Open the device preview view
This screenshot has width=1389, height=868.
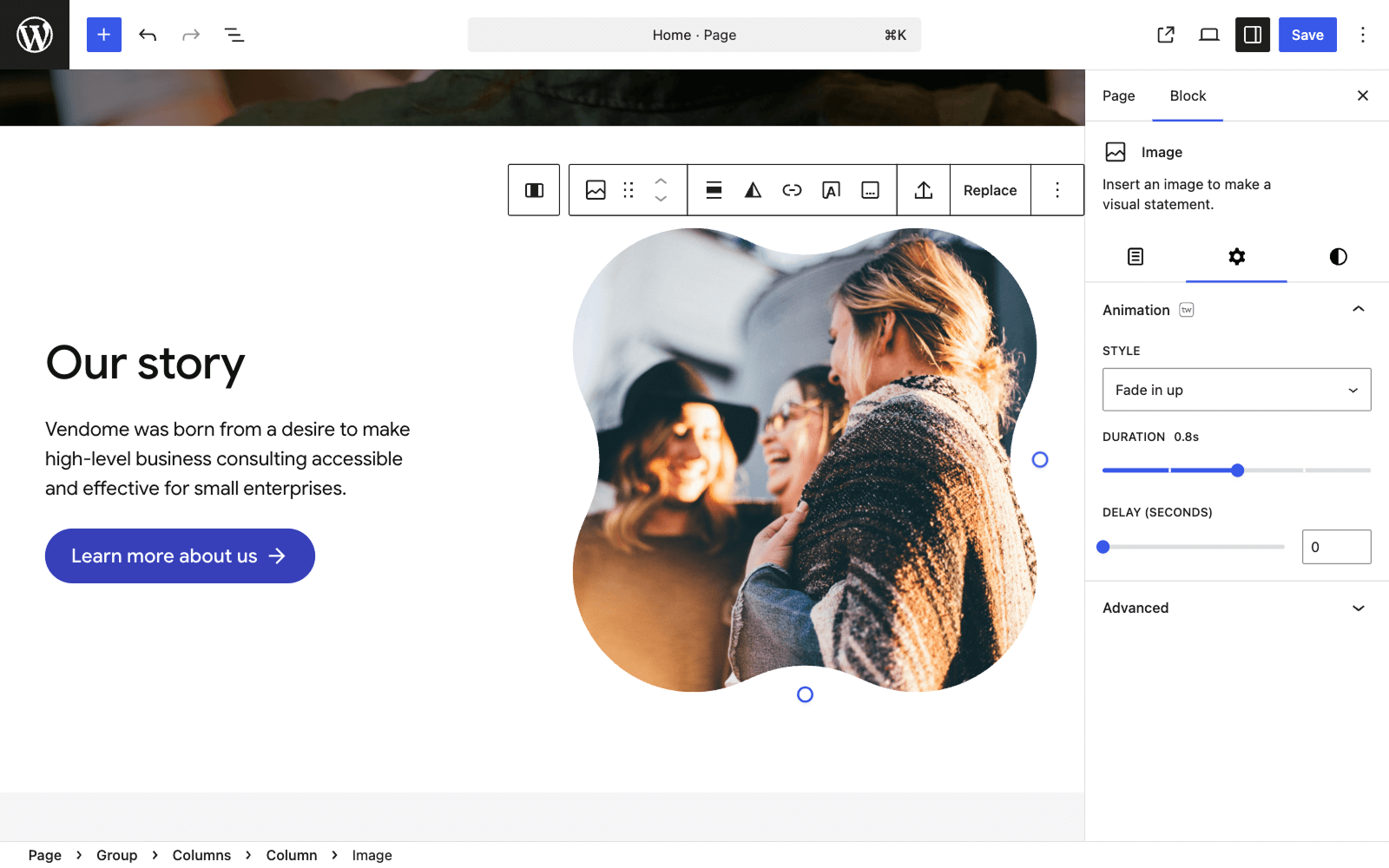(1208, 35)
